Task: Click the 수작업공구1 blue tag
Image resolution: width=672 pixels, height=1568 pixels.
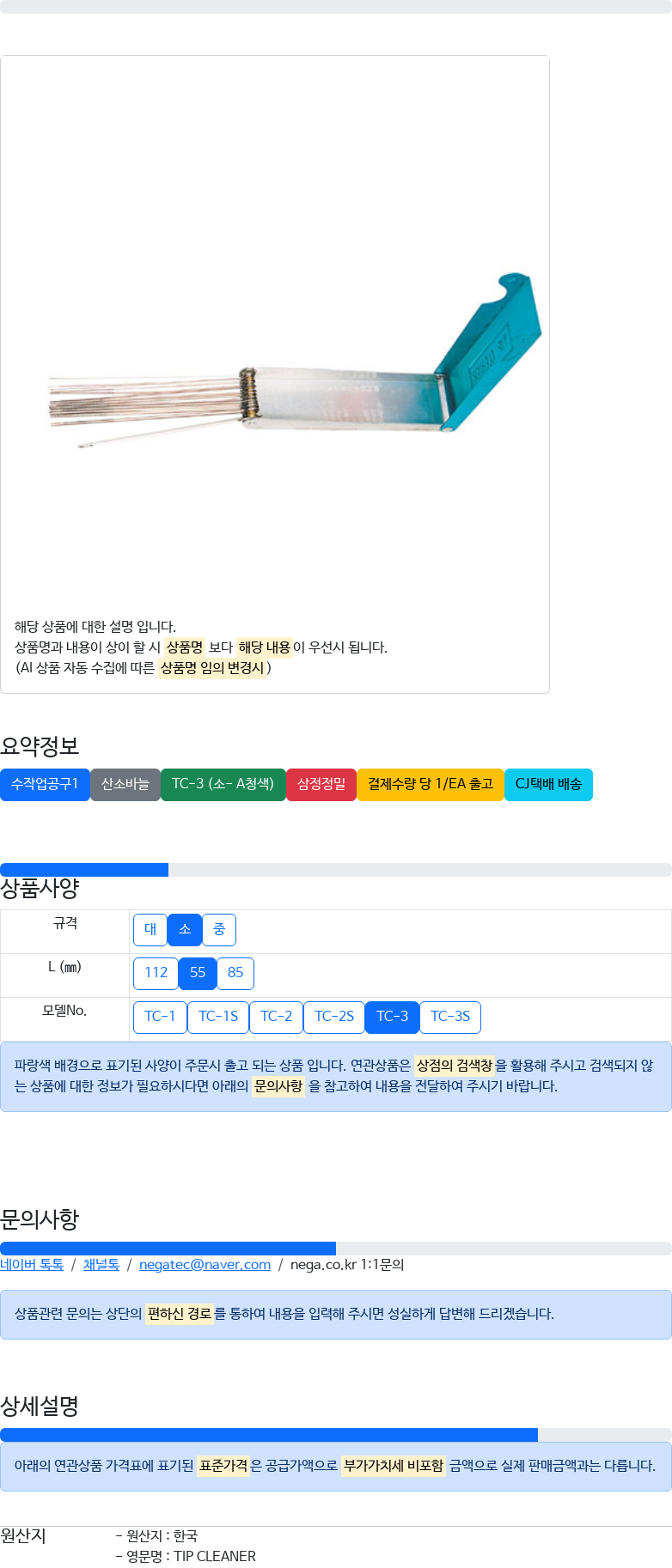Action: (x=45, y=784)
